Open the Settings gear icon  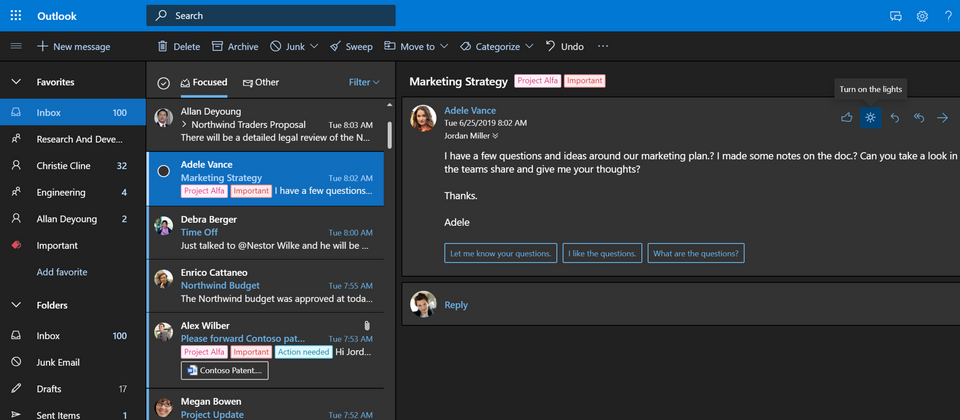click(x=922, y=16)
